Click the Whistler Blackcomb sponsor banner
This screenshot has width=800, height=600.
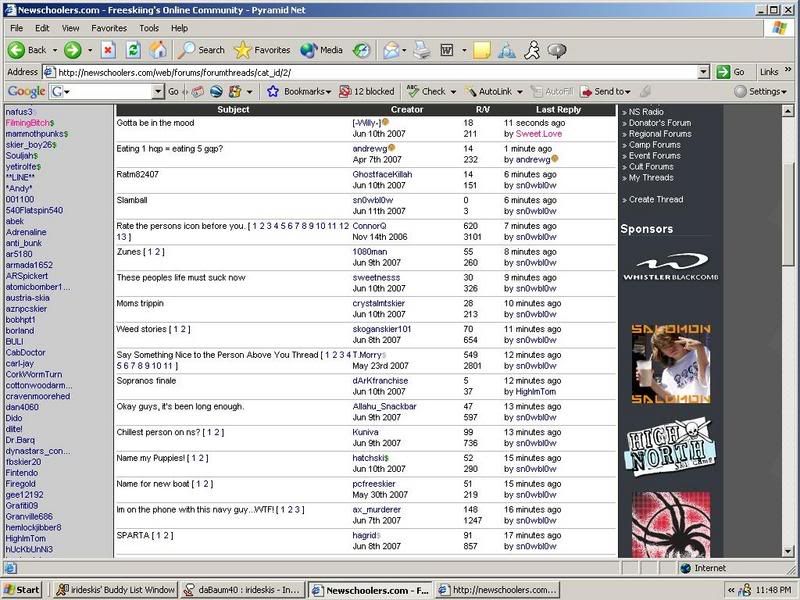tap(667, 267)
